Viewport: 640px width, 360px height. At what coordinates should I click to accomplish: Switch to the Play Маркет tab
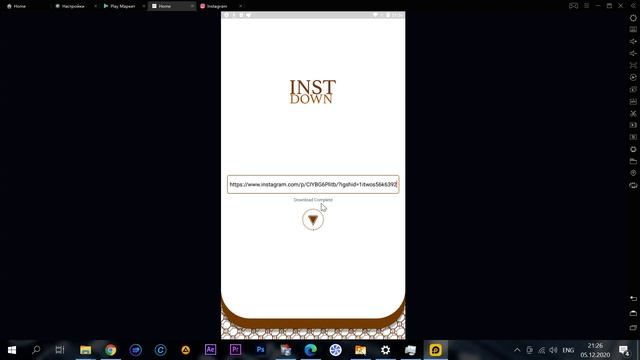point(119,6)
